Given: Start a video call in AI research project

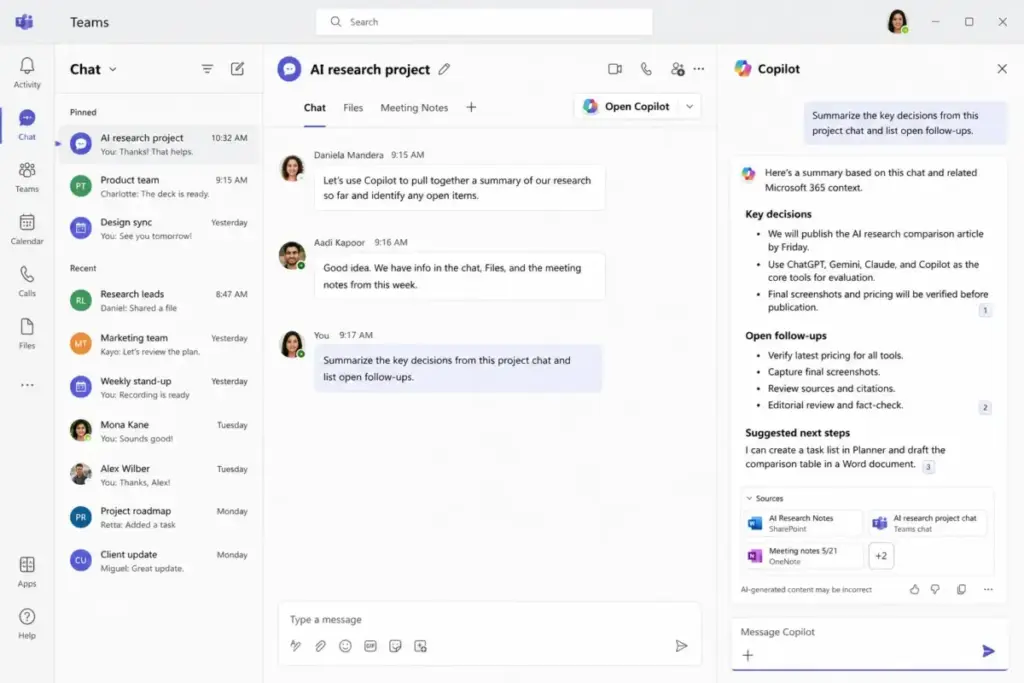Looking at the screenshot, I should pos(615,69).
